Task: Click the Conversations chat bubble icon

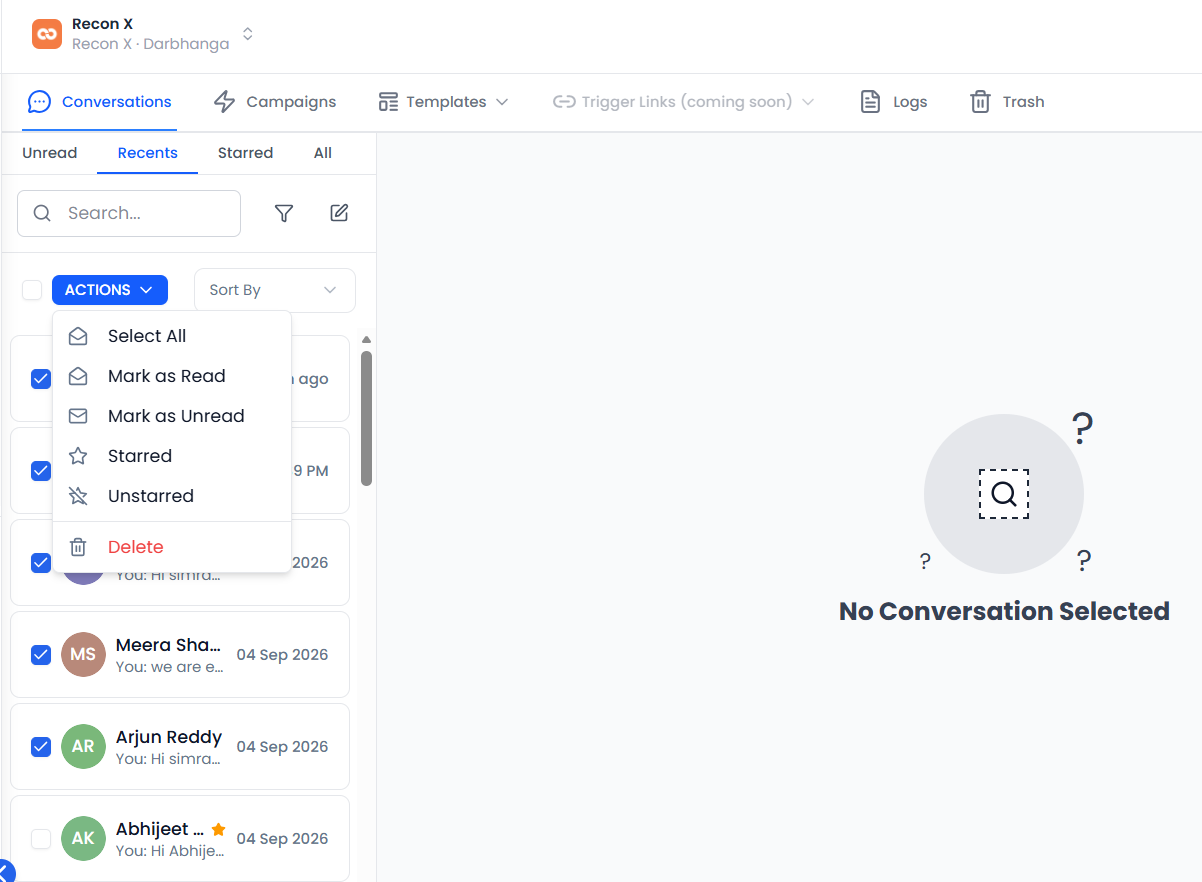Action: pyautogui.click(x=39, y=102)
